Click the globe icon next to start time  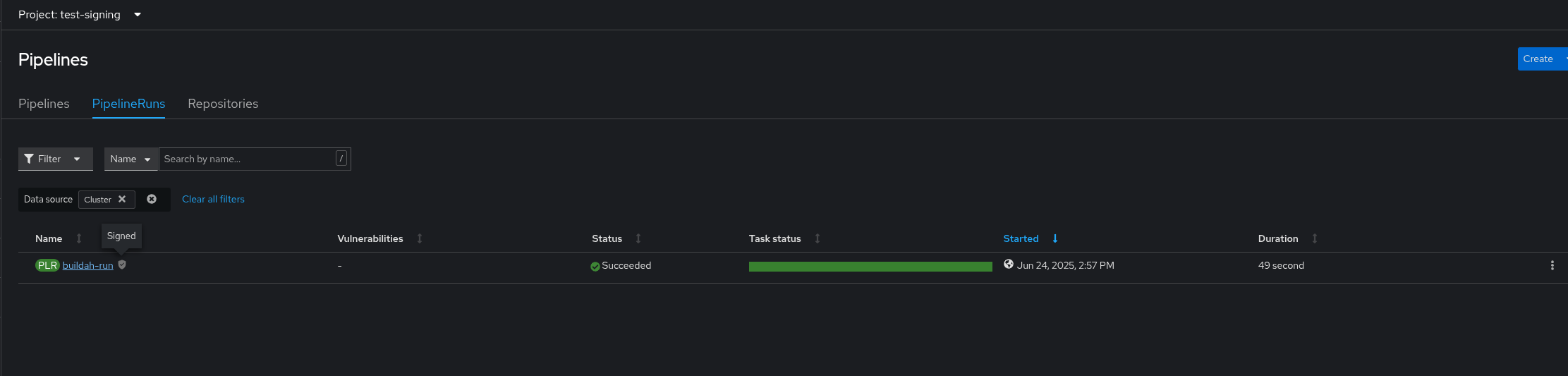click(x=1009, y=265)
